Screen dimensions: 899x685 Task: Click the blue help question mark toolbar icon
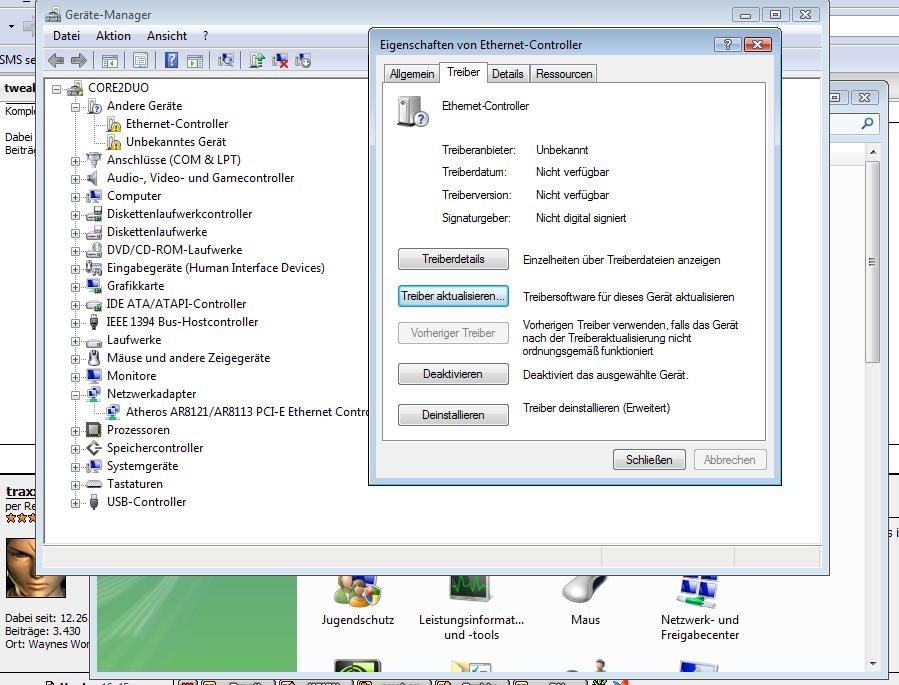click(x=171, y=61)
